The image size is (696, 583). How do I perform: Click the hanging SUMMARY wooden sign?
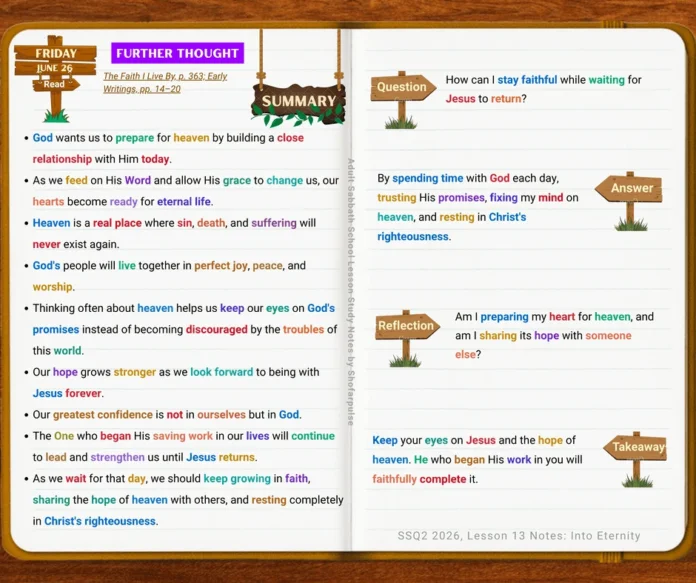click(298, 103)
